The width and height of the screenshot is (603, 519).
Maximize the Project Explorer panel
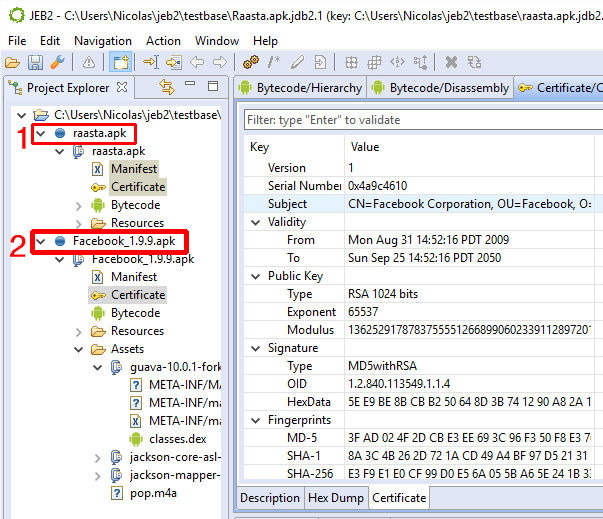click(213, 86)
